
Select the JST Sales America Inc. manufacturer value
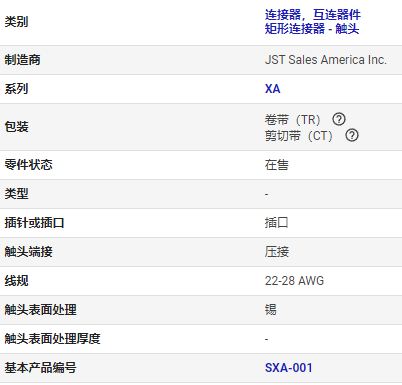click(x=326, y=60)
